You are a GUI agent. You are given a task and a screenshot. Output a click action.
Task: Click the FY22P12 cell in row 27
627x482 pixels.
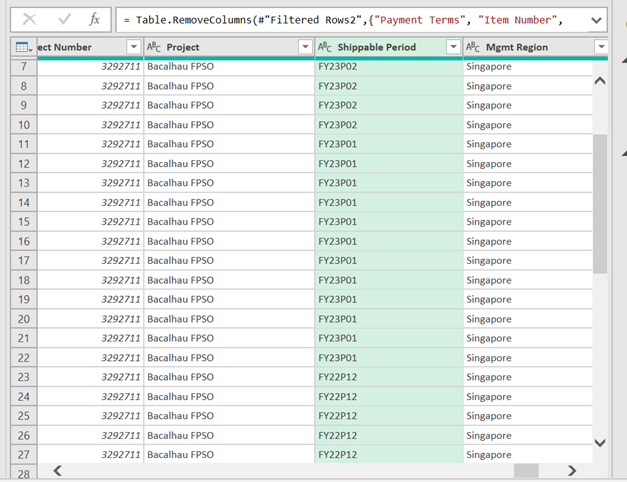[389, 454]
